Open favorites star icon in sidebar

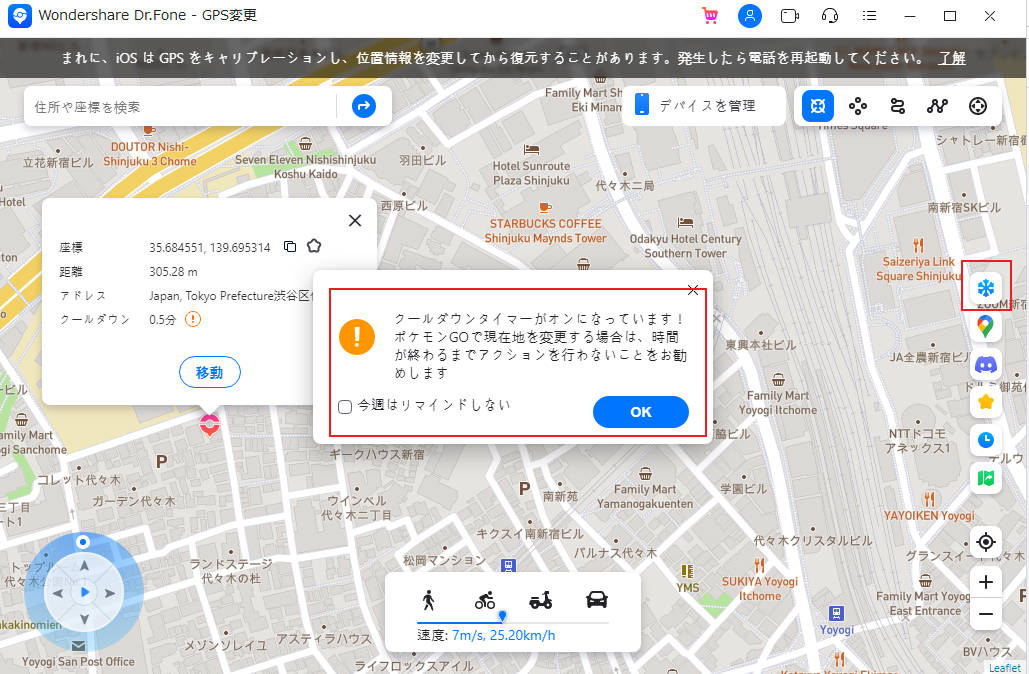coord(986,402)
